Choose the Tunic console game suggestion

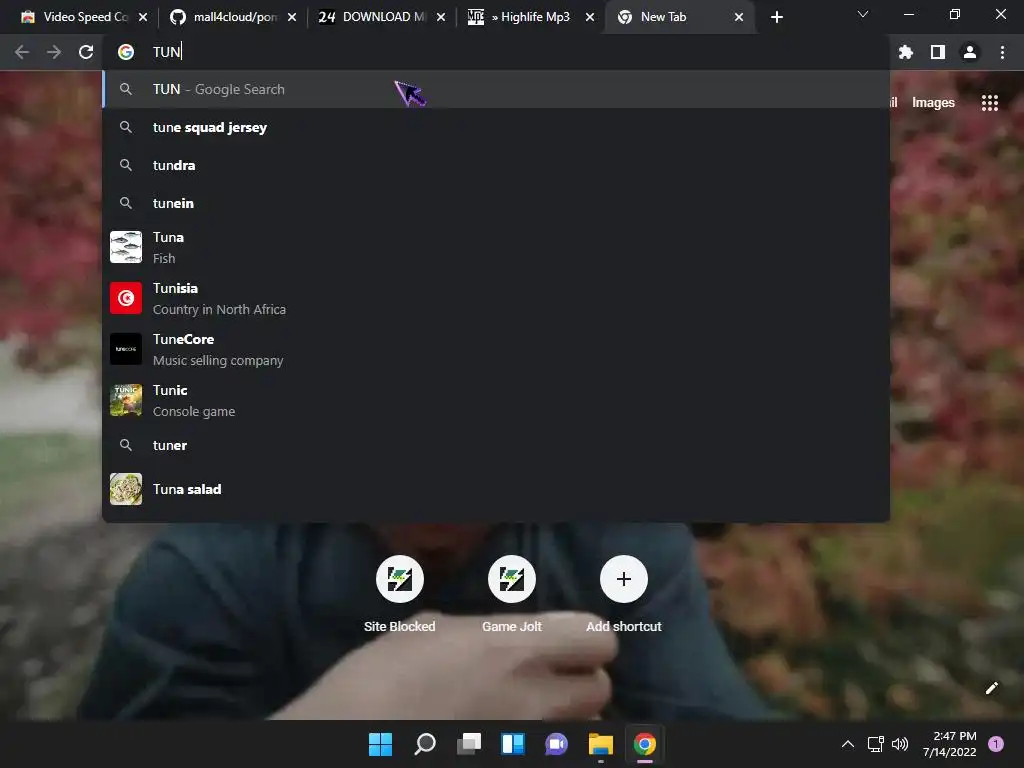click(496, 400)
